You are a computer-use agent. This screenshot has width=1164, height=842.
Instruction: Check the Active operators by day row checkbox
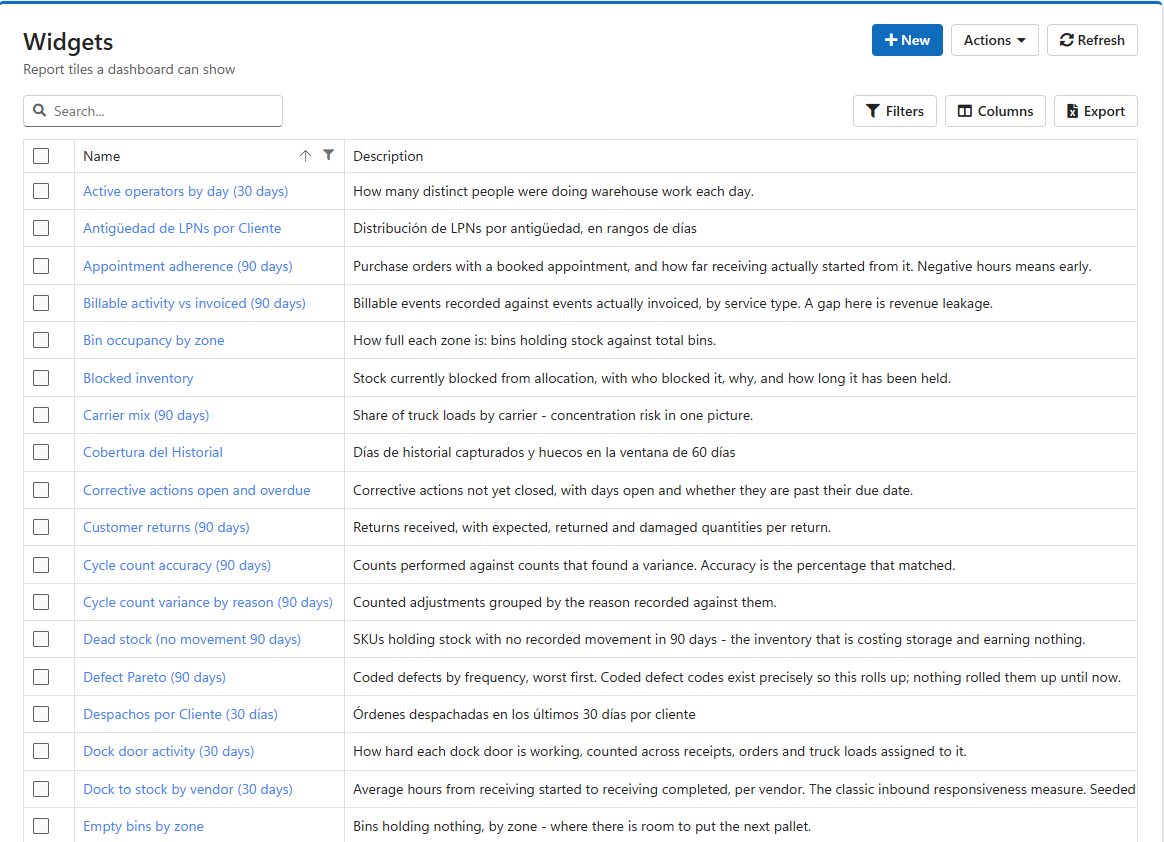(41, 191)
